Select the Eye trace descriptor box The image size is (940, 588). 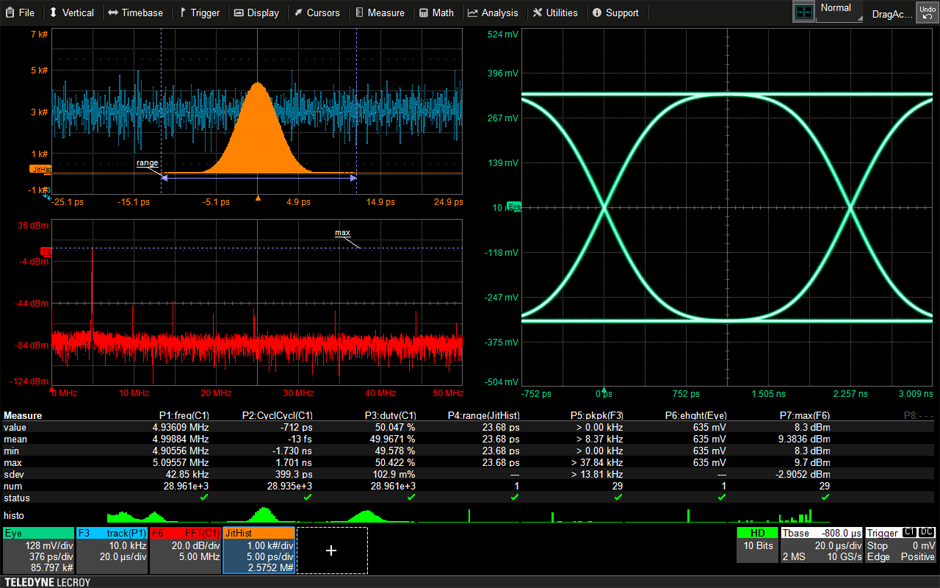38,550
